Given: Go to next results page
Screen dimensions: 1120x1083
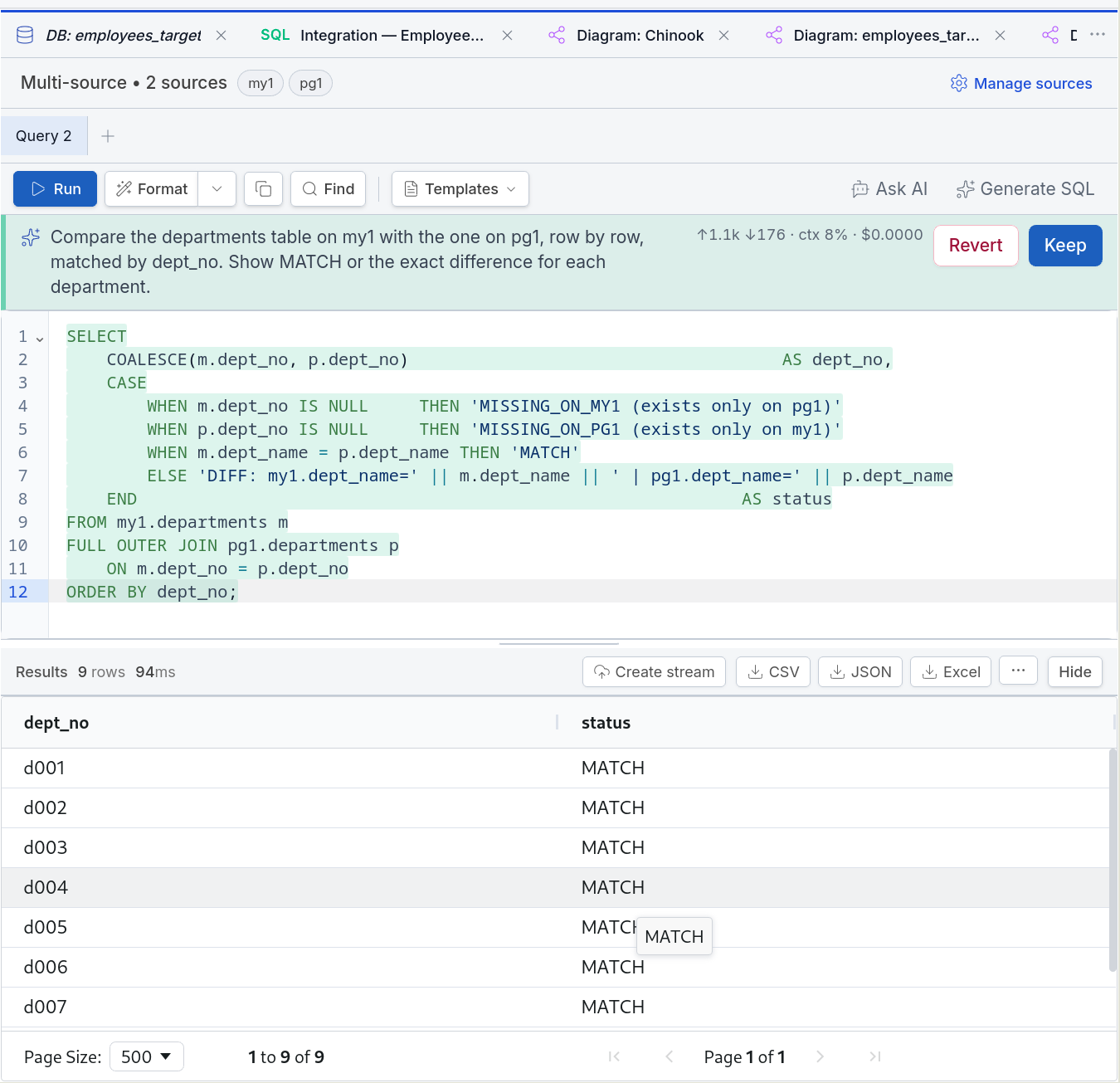Looking at the screenshot, I should click(x=820, y=1056).
